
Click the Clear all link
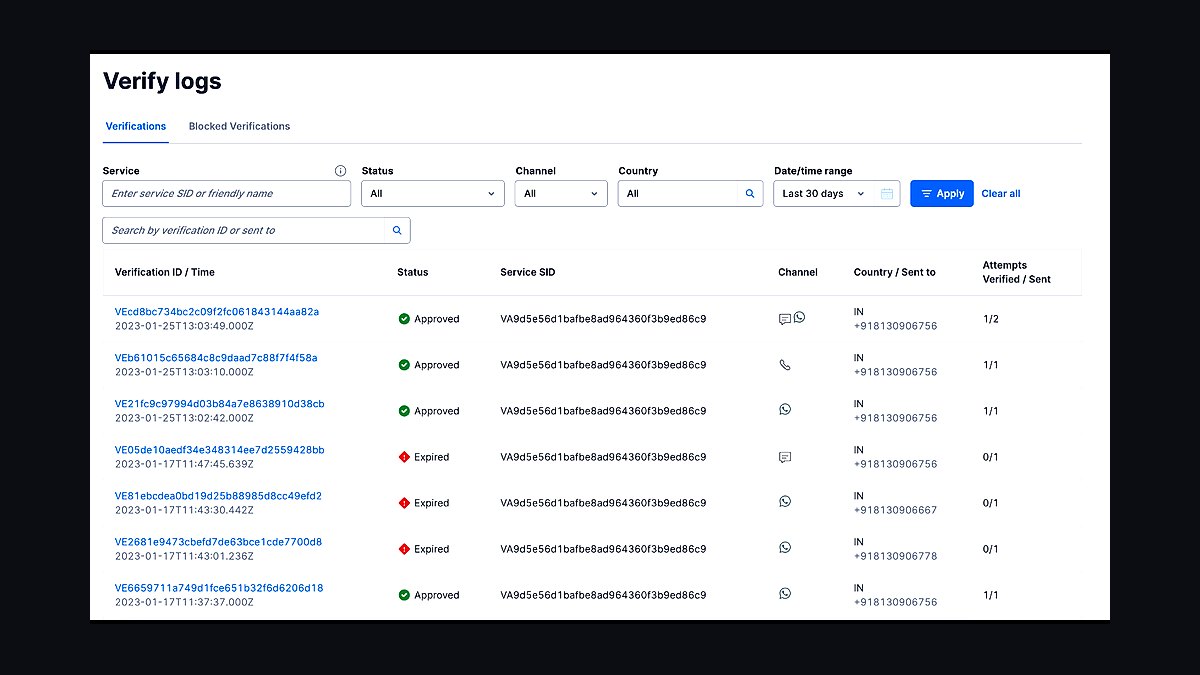click(x=1001, y=194)
